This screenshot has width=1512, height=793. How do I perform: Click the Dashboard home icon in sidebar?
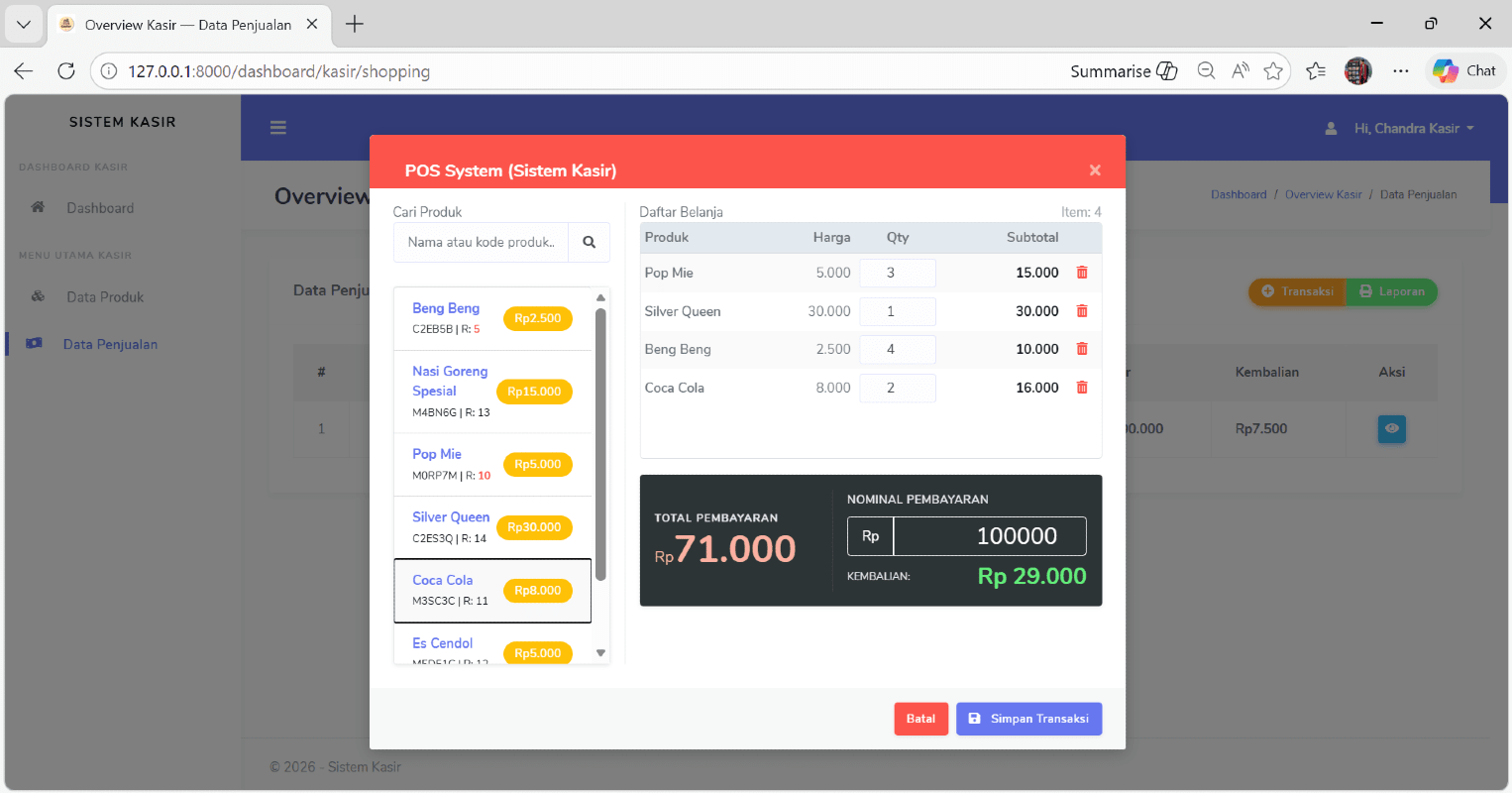38,207
